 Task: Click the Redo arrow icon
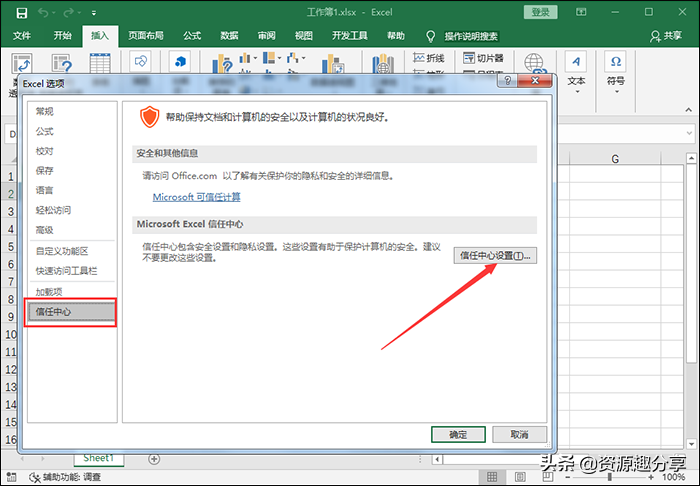(68, 13)
